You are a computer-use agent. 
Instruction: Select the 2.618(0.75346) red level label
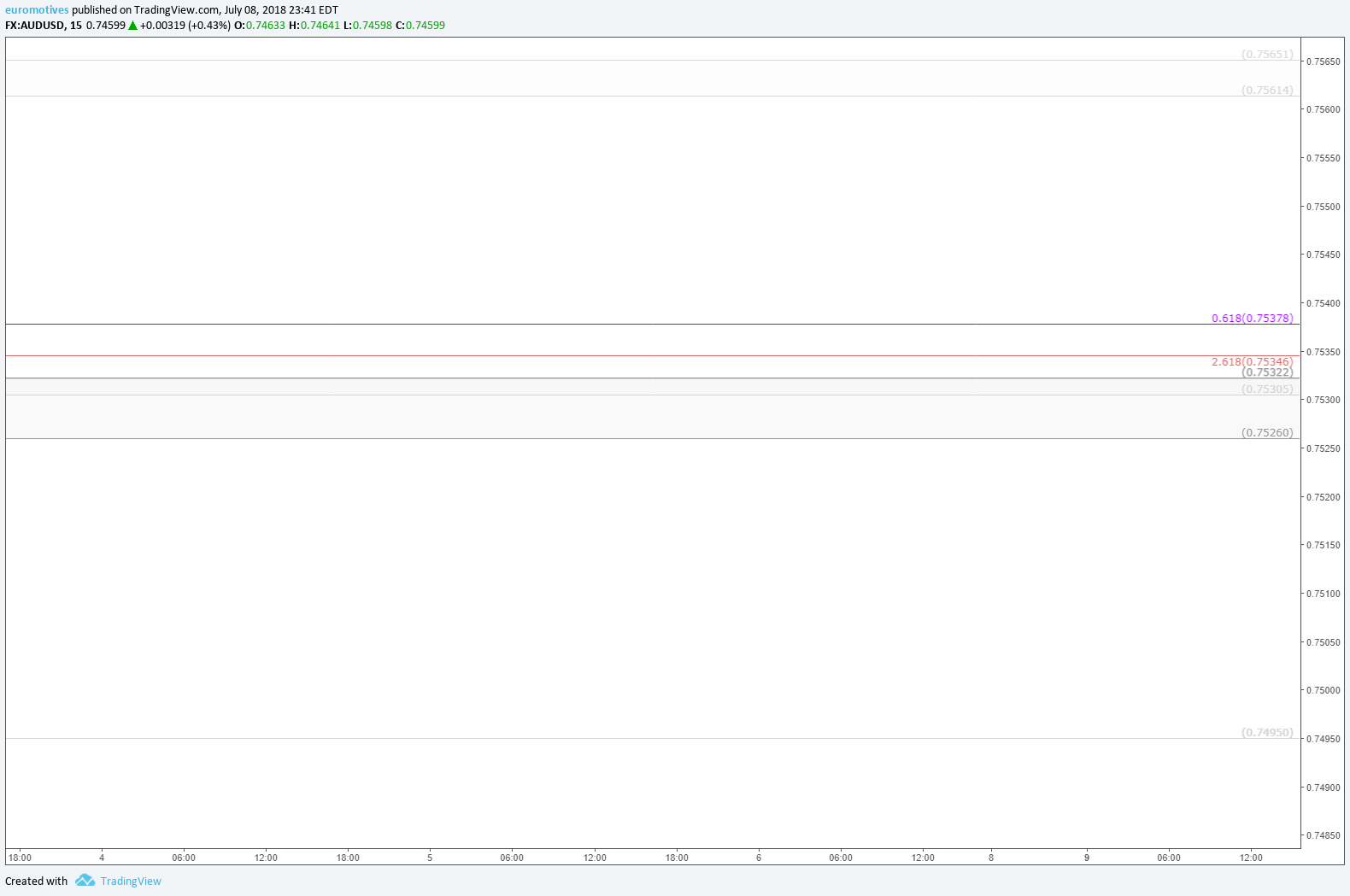[1253, 362]
